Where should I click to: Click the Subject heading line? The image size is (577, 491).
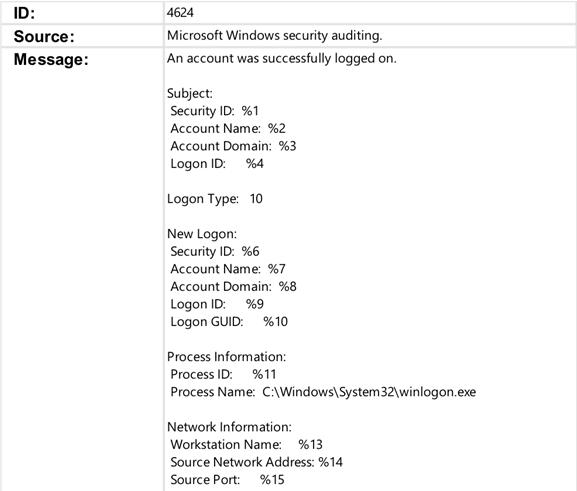190,93
